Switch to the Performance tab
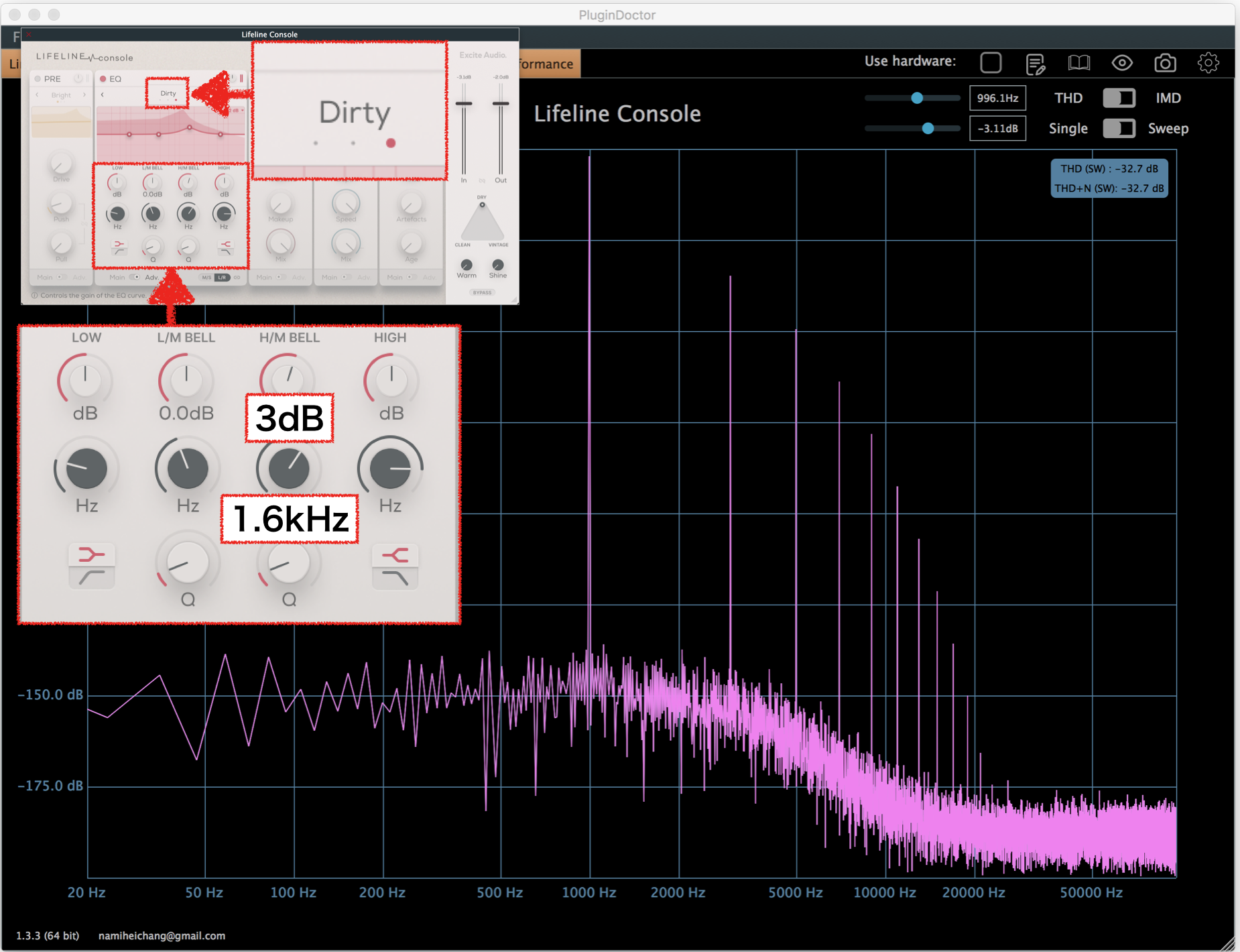 point(550,64)
